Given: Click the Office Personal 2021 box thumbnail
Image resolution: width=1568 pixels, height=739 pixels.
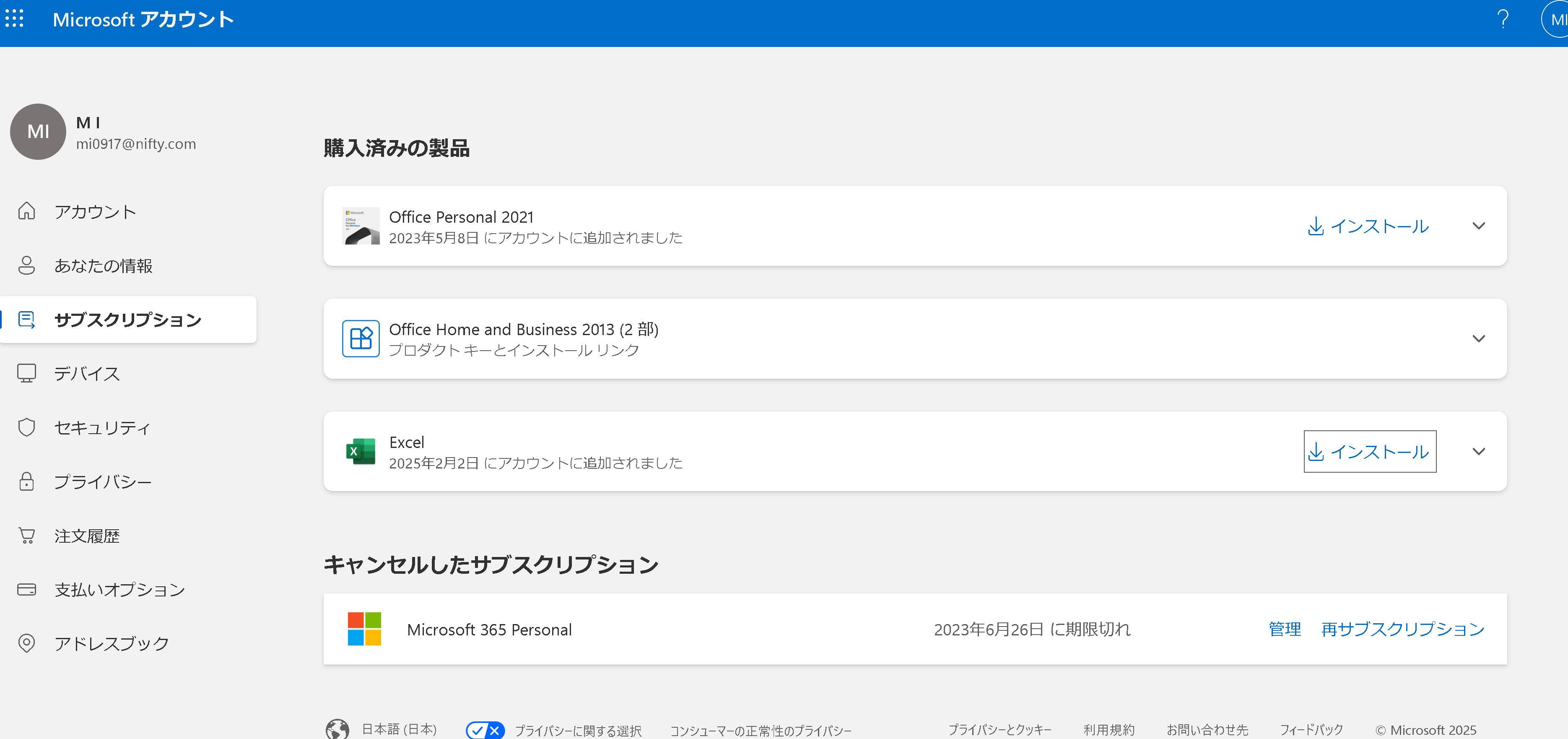Looking at the screenshot, I should (x=361, y=226).
